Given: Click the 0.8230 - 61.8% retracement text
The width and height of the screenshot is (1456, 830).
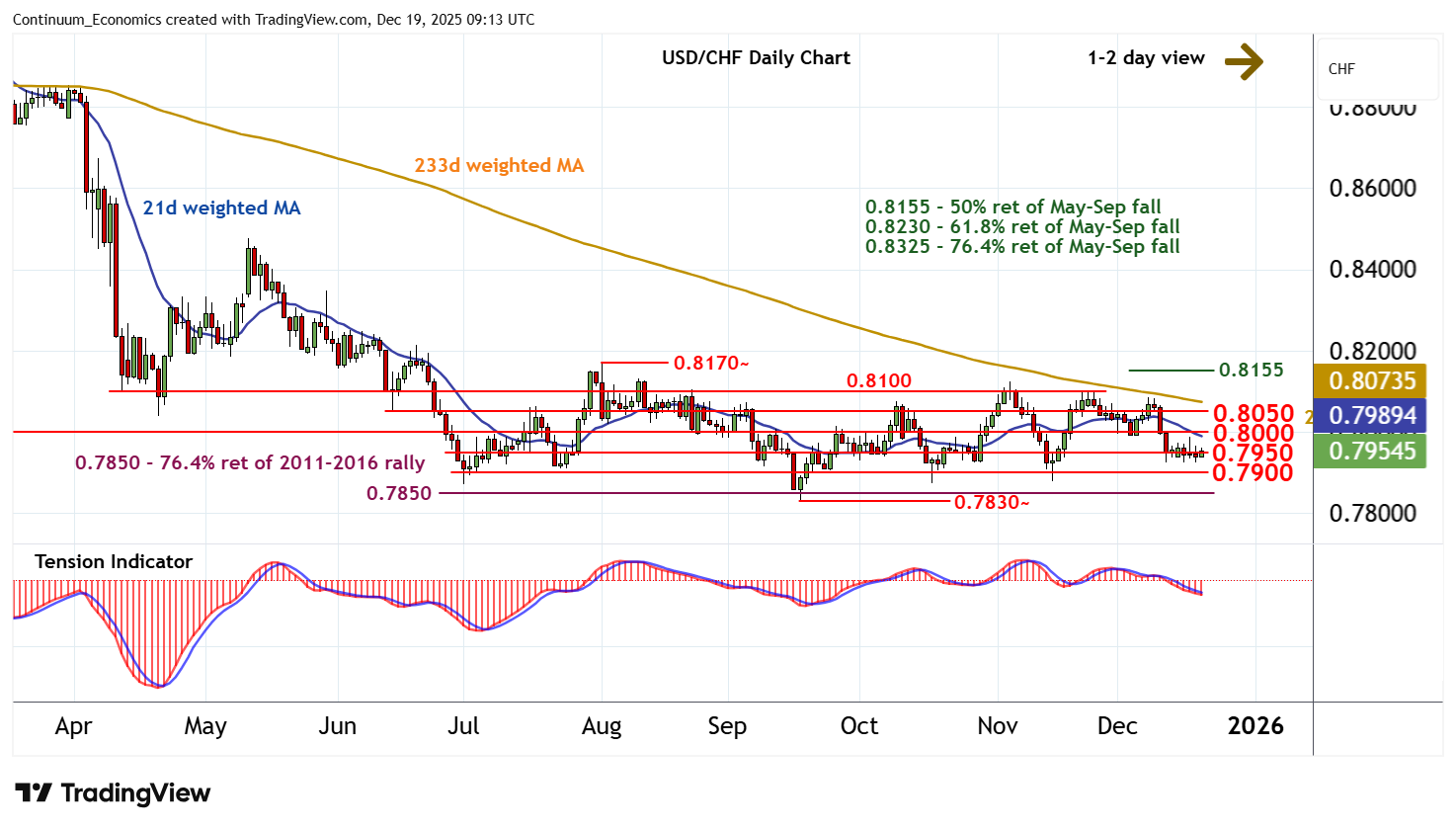Looking at the screenshot, I should coord(1022,226).
